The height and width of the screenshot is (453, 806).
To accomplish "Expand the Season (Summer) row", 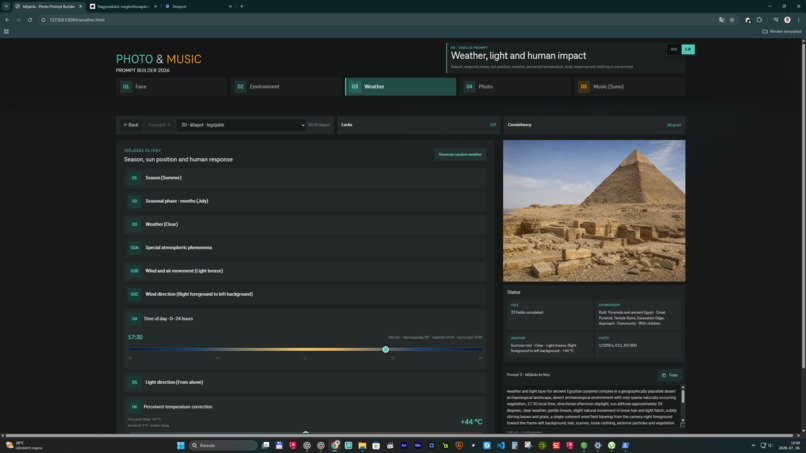I will pyautogui.click(x=305, y=178).
